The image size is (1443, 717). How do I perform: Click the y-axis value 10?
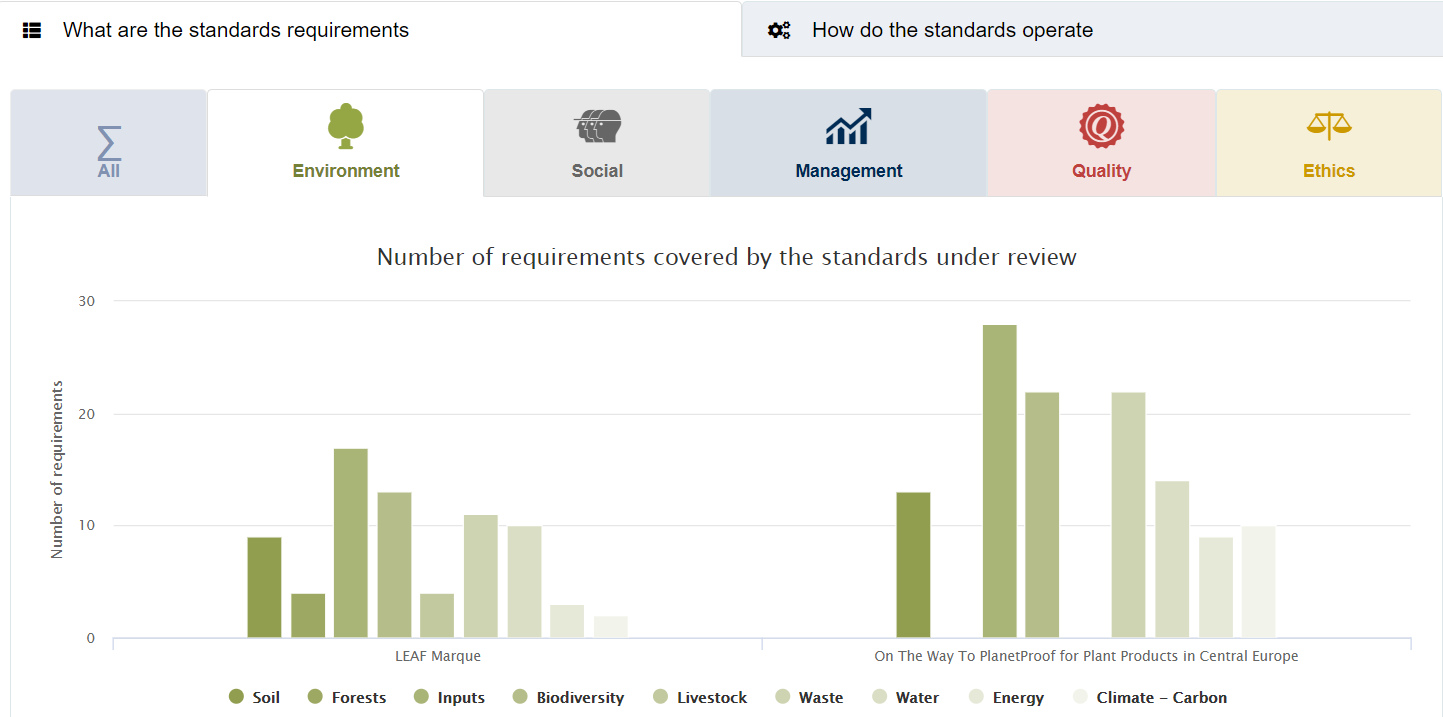[87, 525]
